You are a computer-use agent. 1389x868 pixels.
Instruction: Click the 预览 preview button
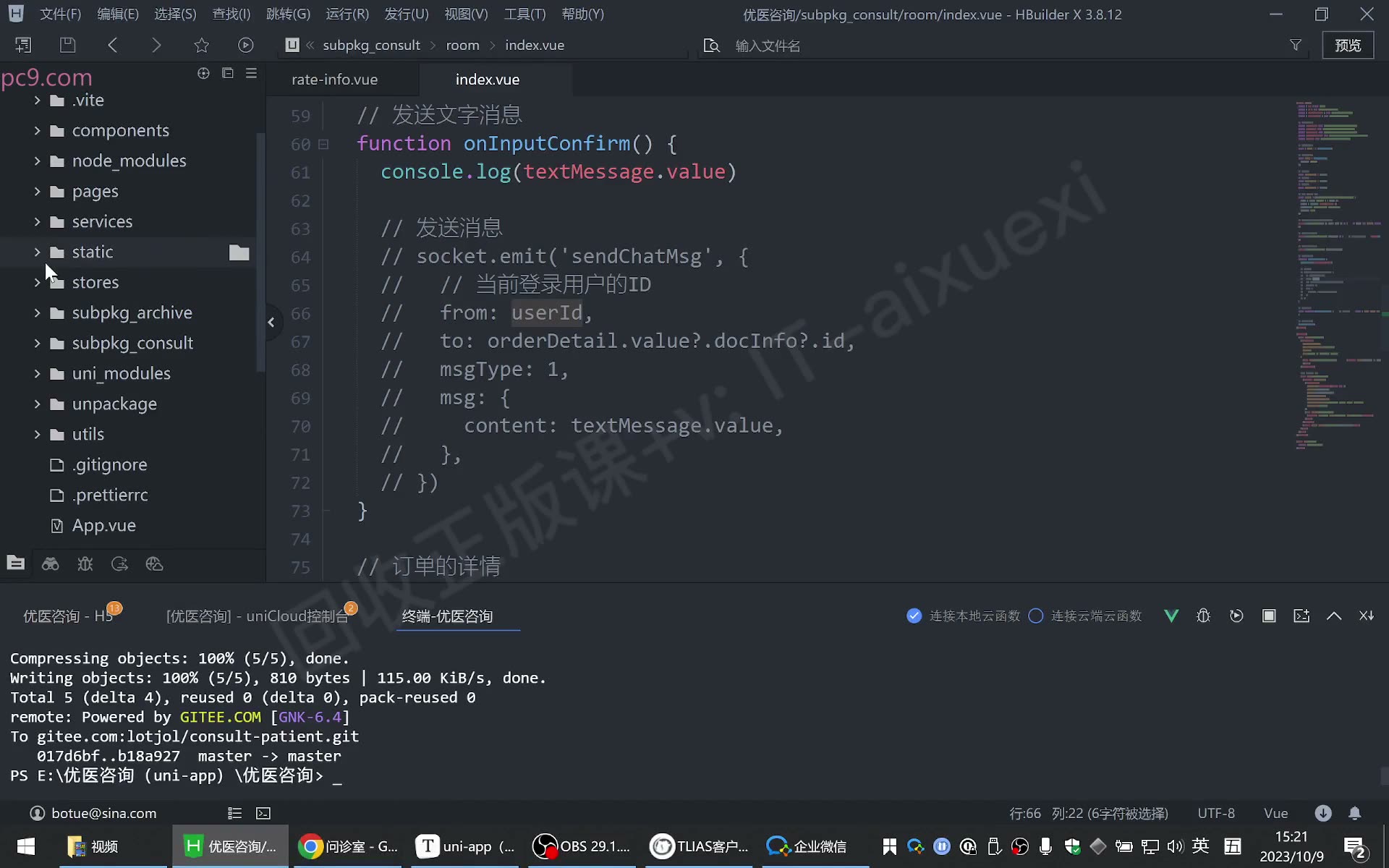click(x=1348, y=45)
